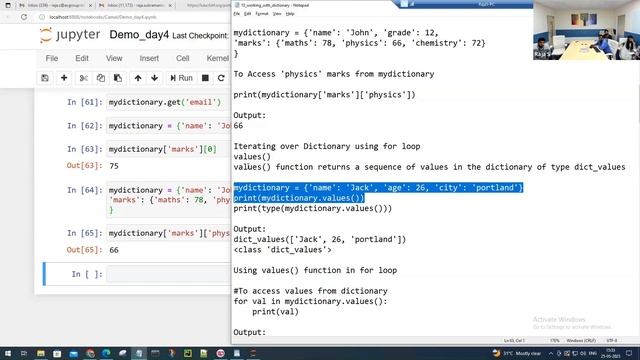Click "<class 'dict_values'>" line in Notepad

[x=282, y=250]
